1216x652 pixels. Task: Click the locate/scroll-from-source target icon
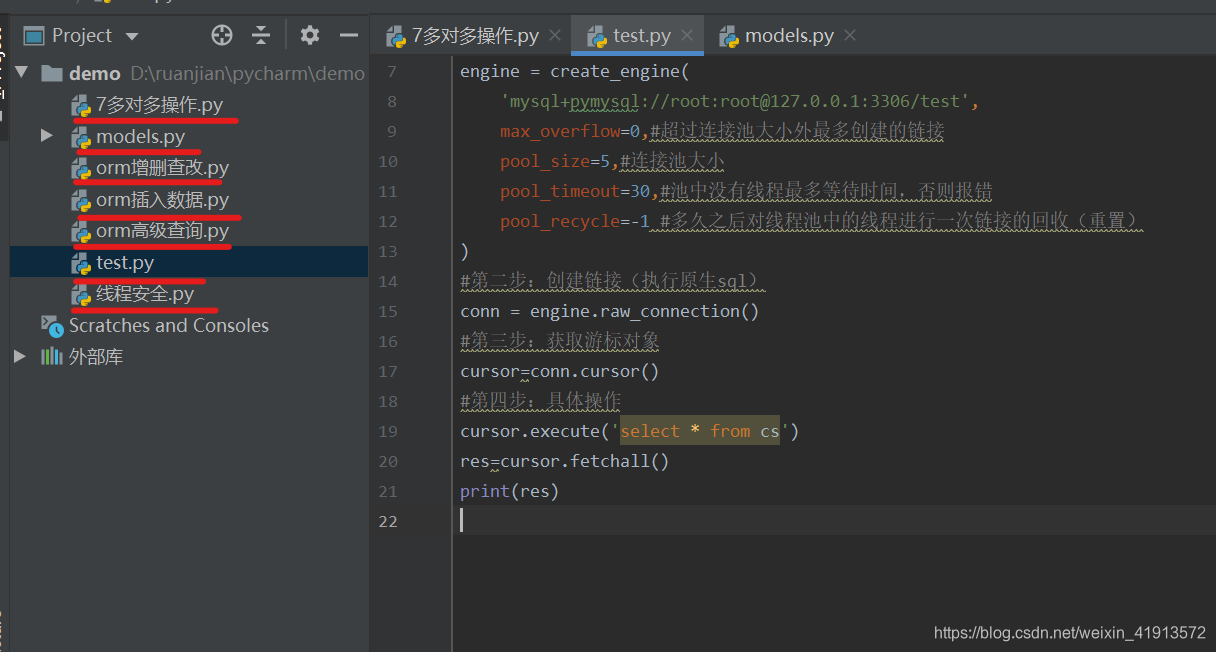[x=222, y=36]
